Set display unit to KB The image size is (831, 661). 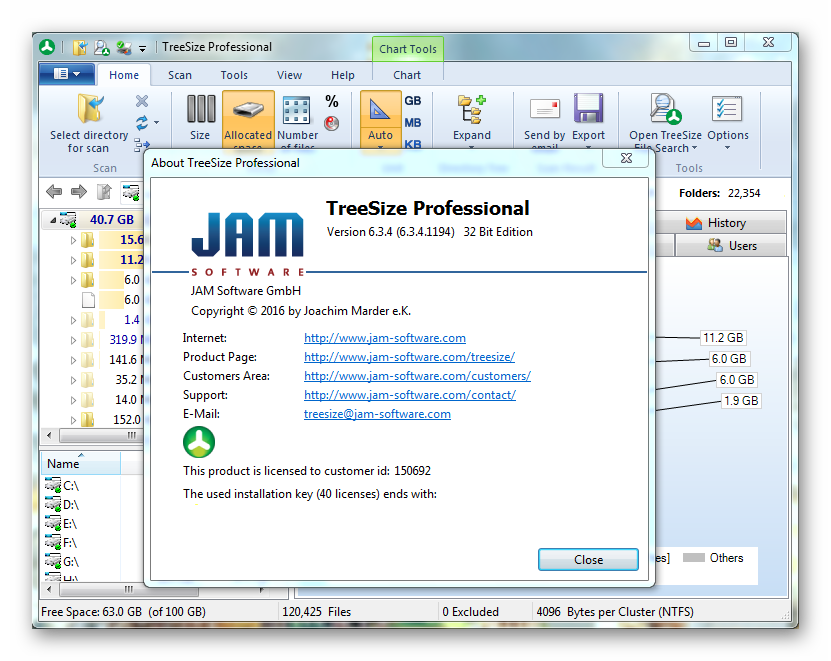[x=412, y=144]
